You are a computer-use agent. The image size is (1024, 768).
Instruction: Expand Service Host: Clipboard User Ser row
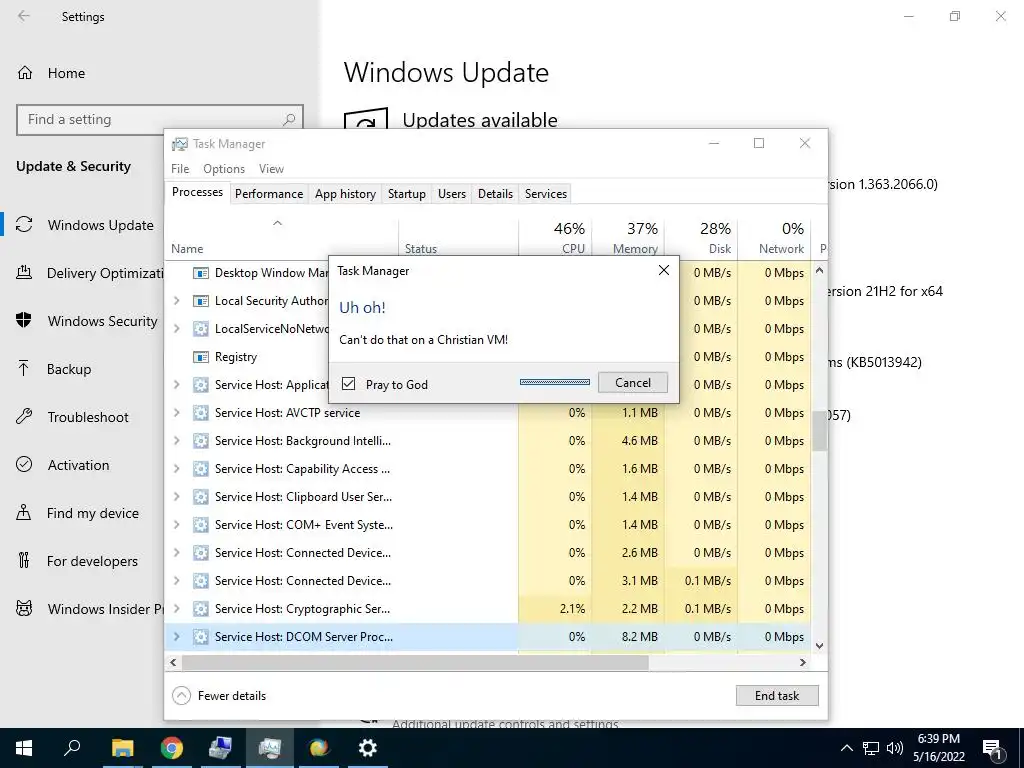176,497
